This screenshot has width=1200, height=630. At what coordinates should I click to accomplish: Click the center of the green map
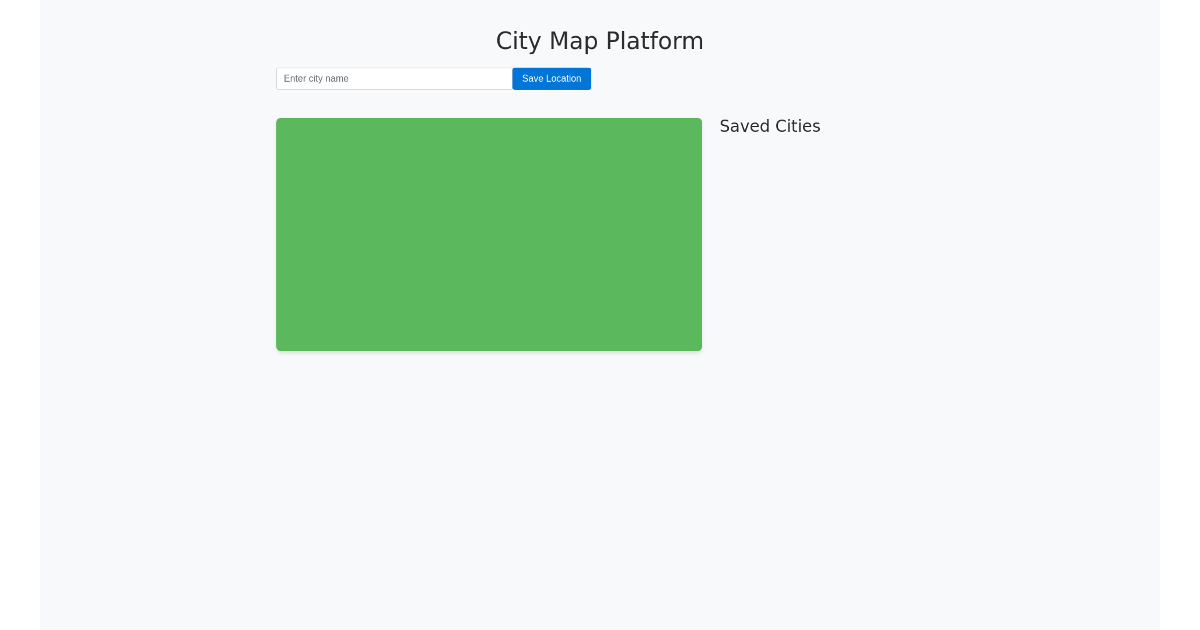point(489,234)
